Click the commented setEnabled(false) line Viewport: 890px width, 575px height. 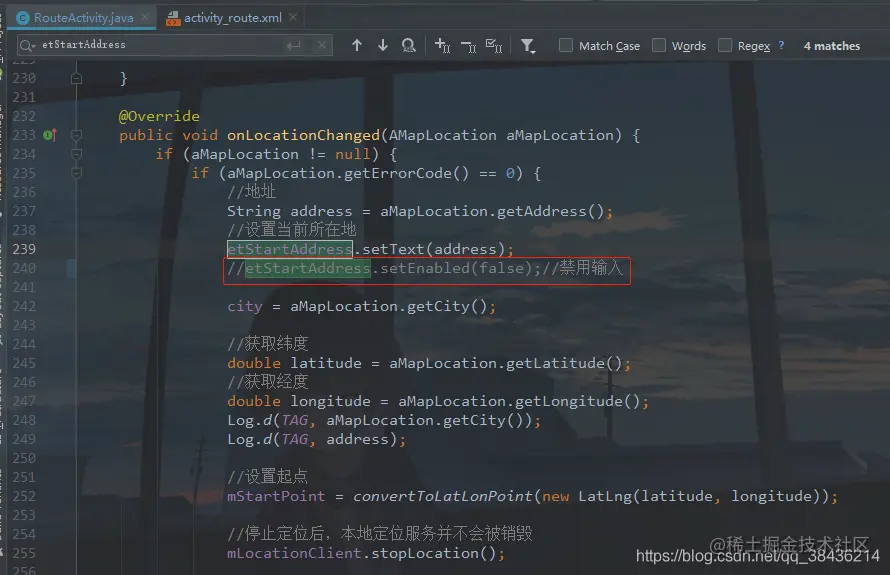[426, 268]
